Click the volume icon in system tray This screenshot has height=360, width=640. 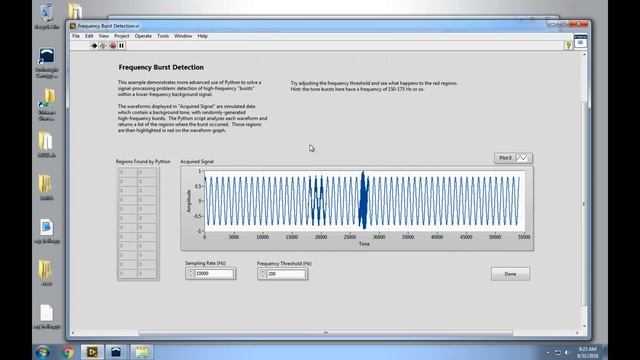click(567, 352)
